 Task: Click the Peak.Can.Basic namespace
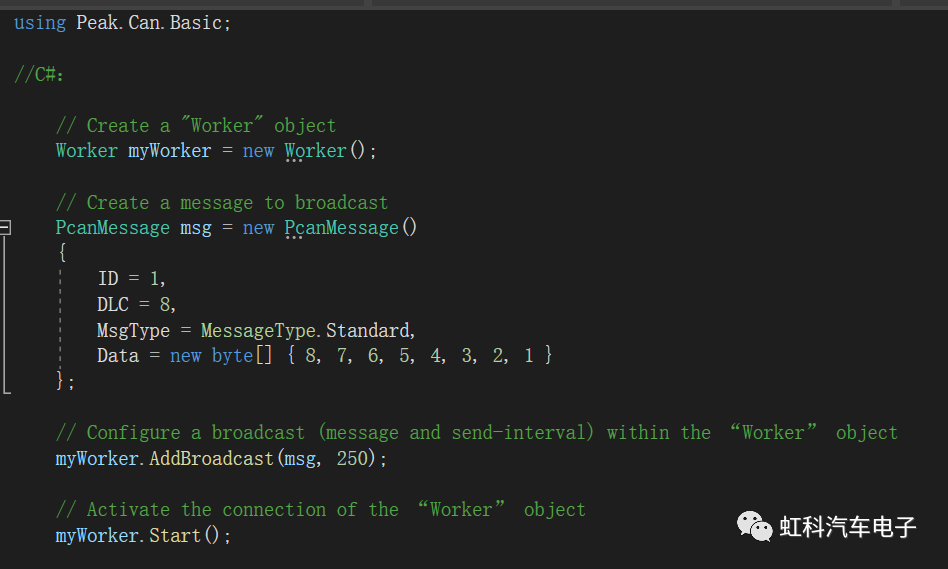coord(153,22)
